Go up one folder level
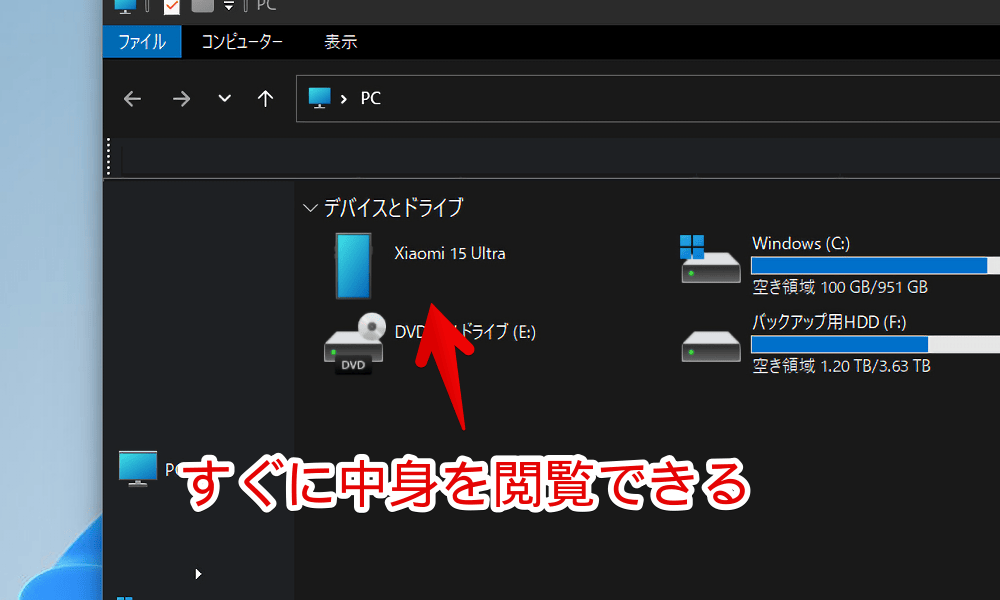This screenshot has height=600, width=1000. [265, 99]
